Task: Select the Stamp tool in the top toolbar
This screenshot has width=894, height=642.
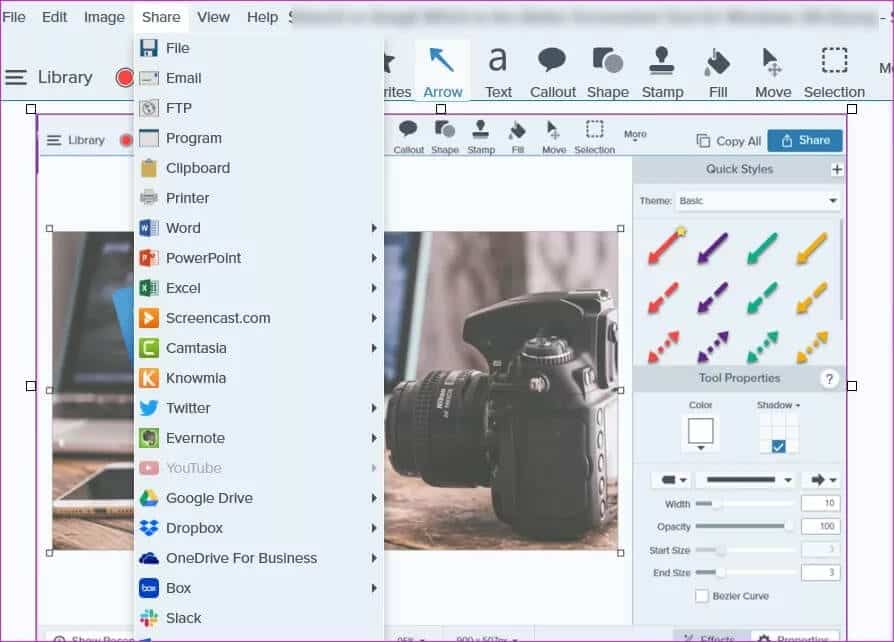Action: point(662,72)
